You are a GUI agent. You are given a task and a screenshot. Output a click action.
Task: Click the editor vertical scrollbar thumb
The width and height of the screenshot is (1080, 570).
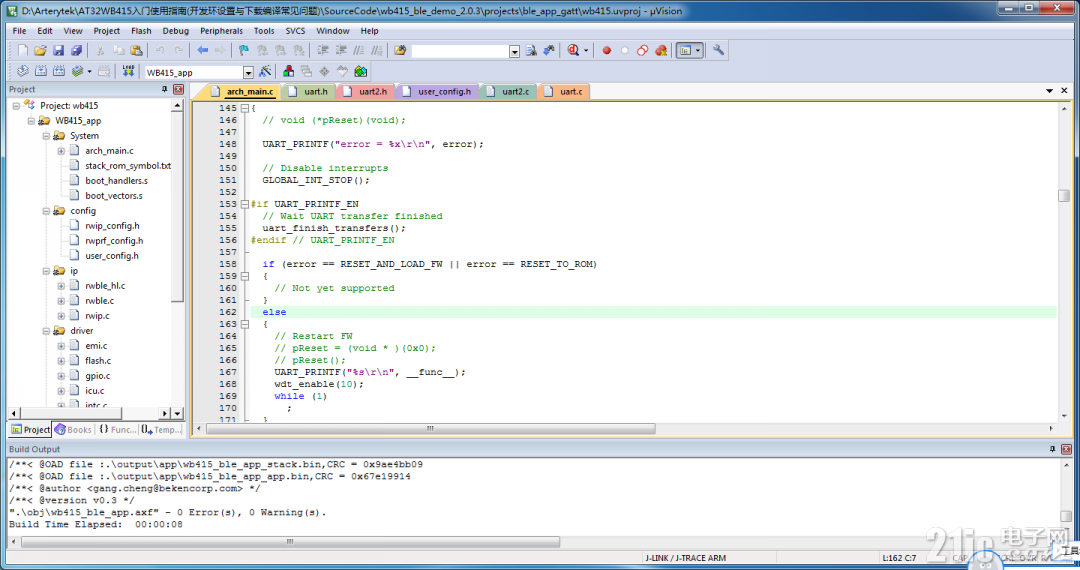click(1063, 196)
